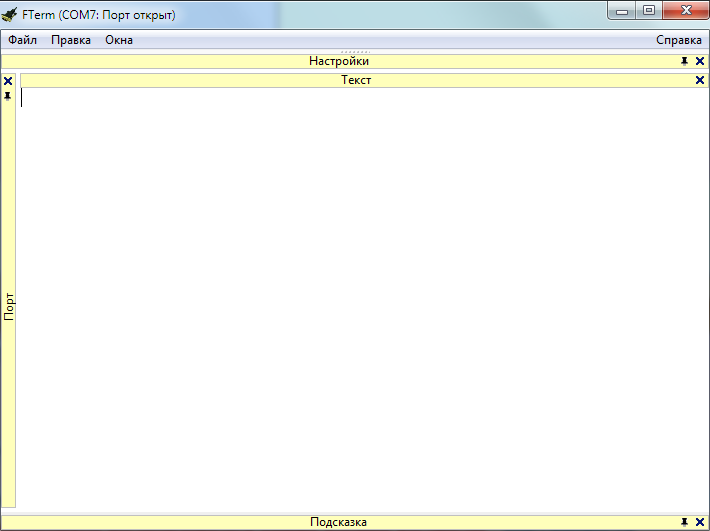Click the FTerm application icon in title bar
Viewport: 710px width, 531px height.
[x=10, y=14]
